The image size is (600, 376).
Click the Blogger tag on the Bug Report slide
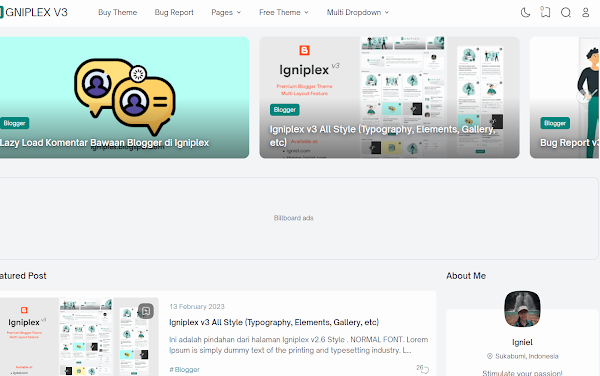click(555, 123)
